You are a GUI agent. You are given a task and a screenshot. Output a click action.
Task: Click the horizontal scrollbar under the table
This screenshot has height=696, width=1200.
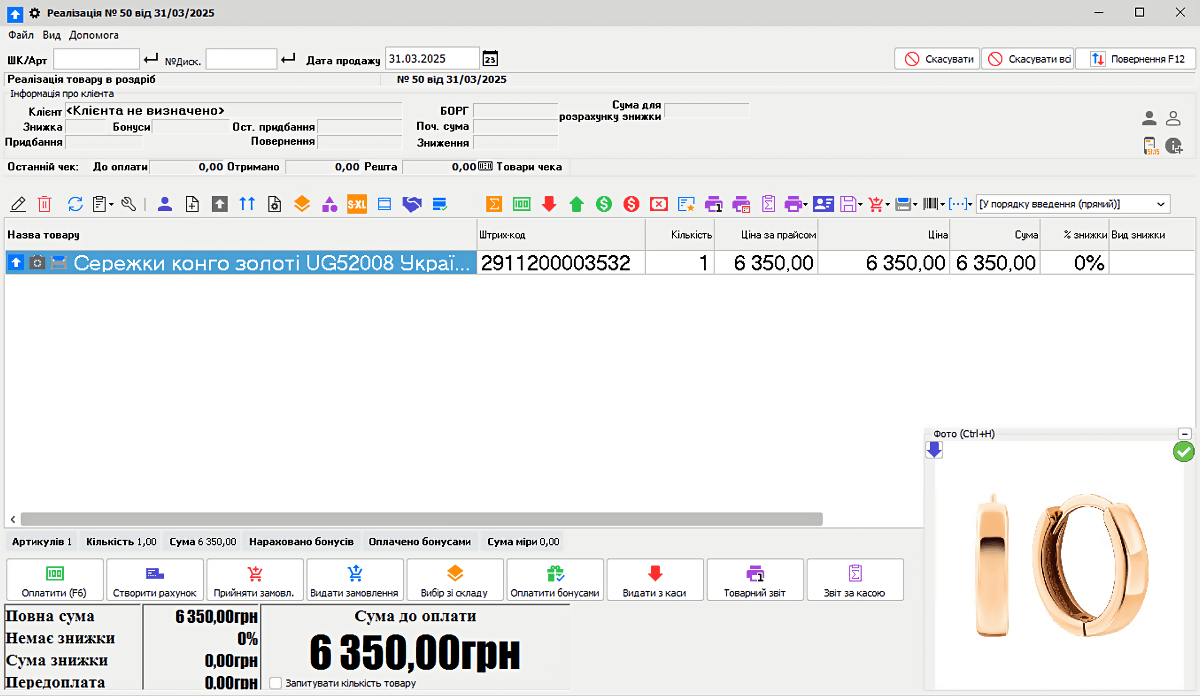(x=420, y=519)
